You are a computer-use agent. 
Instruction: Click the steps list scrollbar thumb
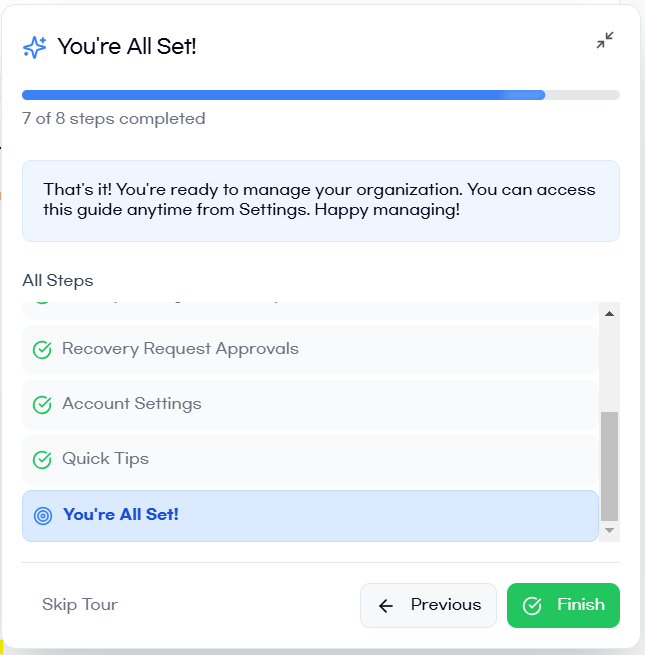click(x=609, y=465)
